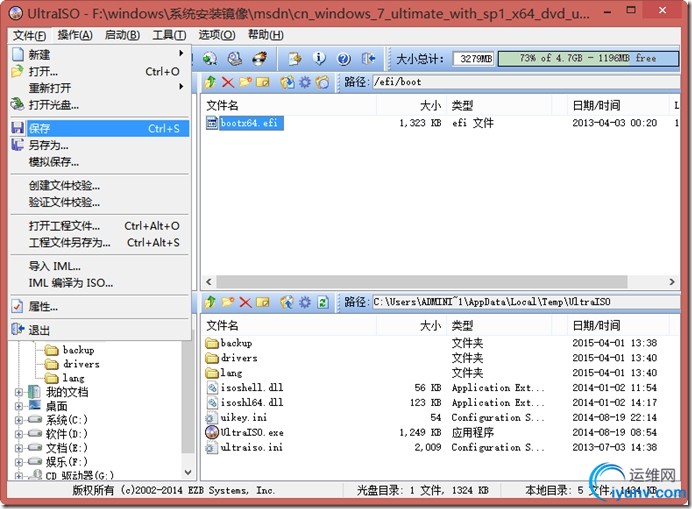Click the gear properties icon in the image pane
This screenshot has width=692, height=509.
305,82
